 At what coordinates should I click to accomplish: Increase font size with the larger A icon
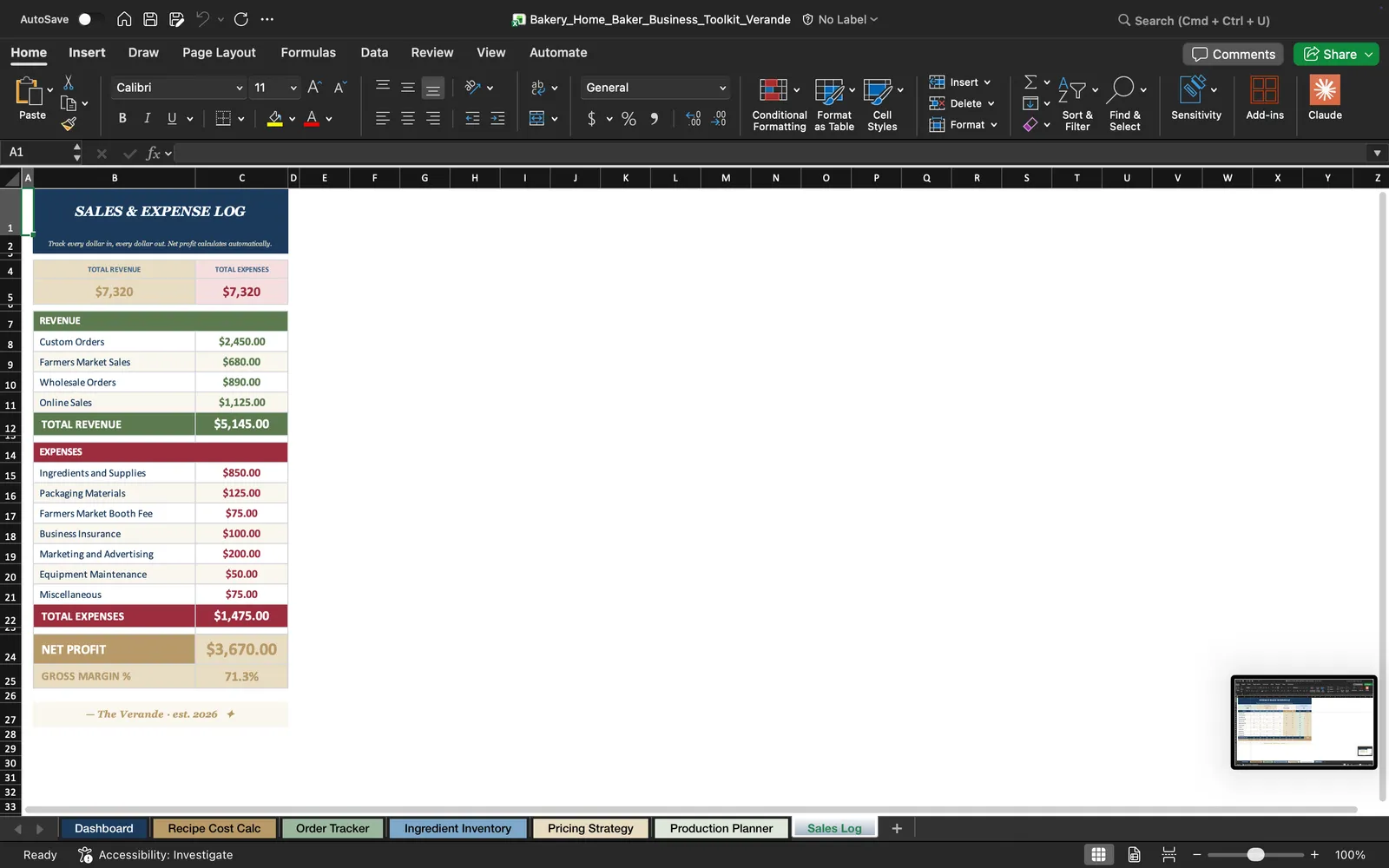314,87
